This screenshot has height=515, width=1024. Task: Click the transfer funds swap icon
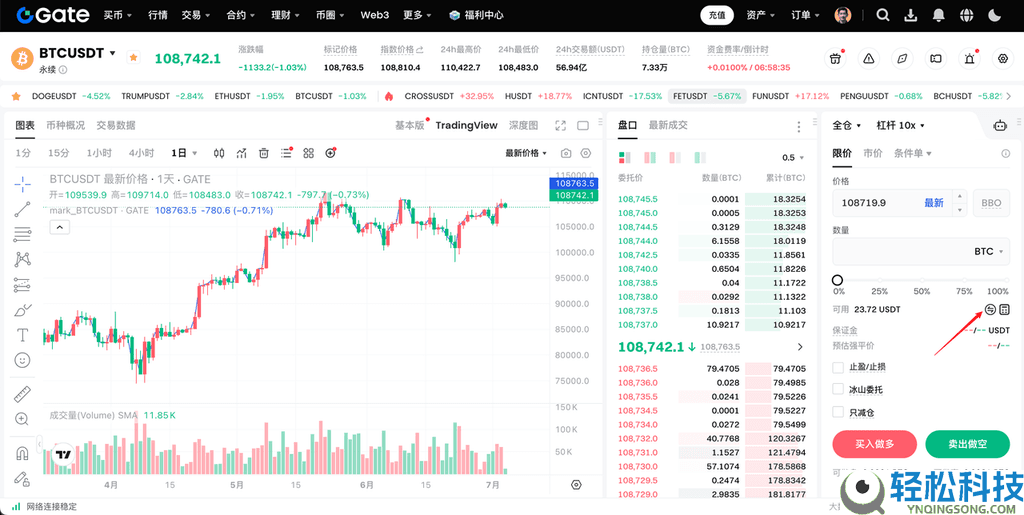point(990,309)
